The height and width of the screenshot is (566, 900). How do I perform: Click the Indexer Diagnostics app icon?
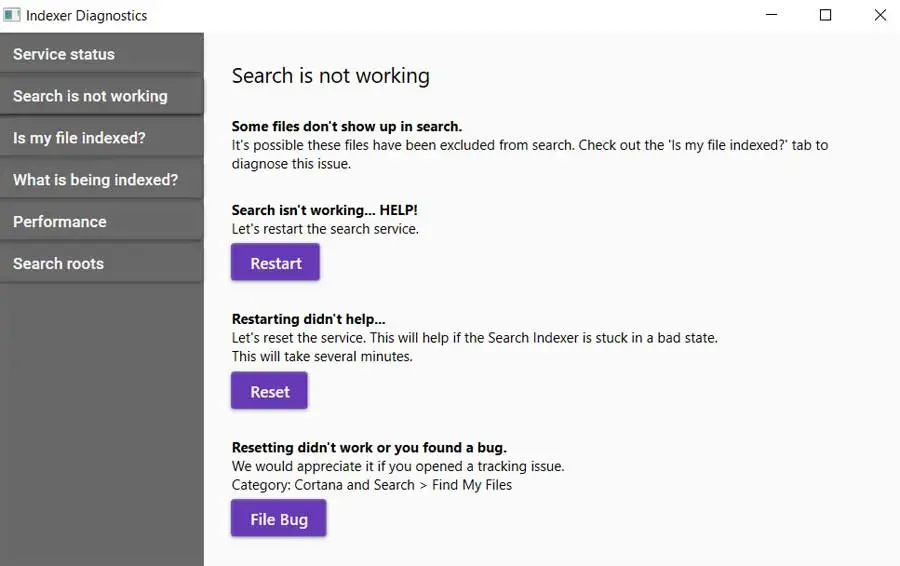tap(12, 15)
